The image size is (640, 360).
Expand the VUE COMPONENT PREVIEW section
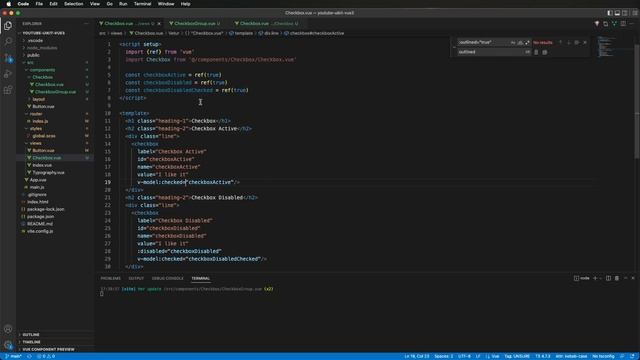[48, 349]
